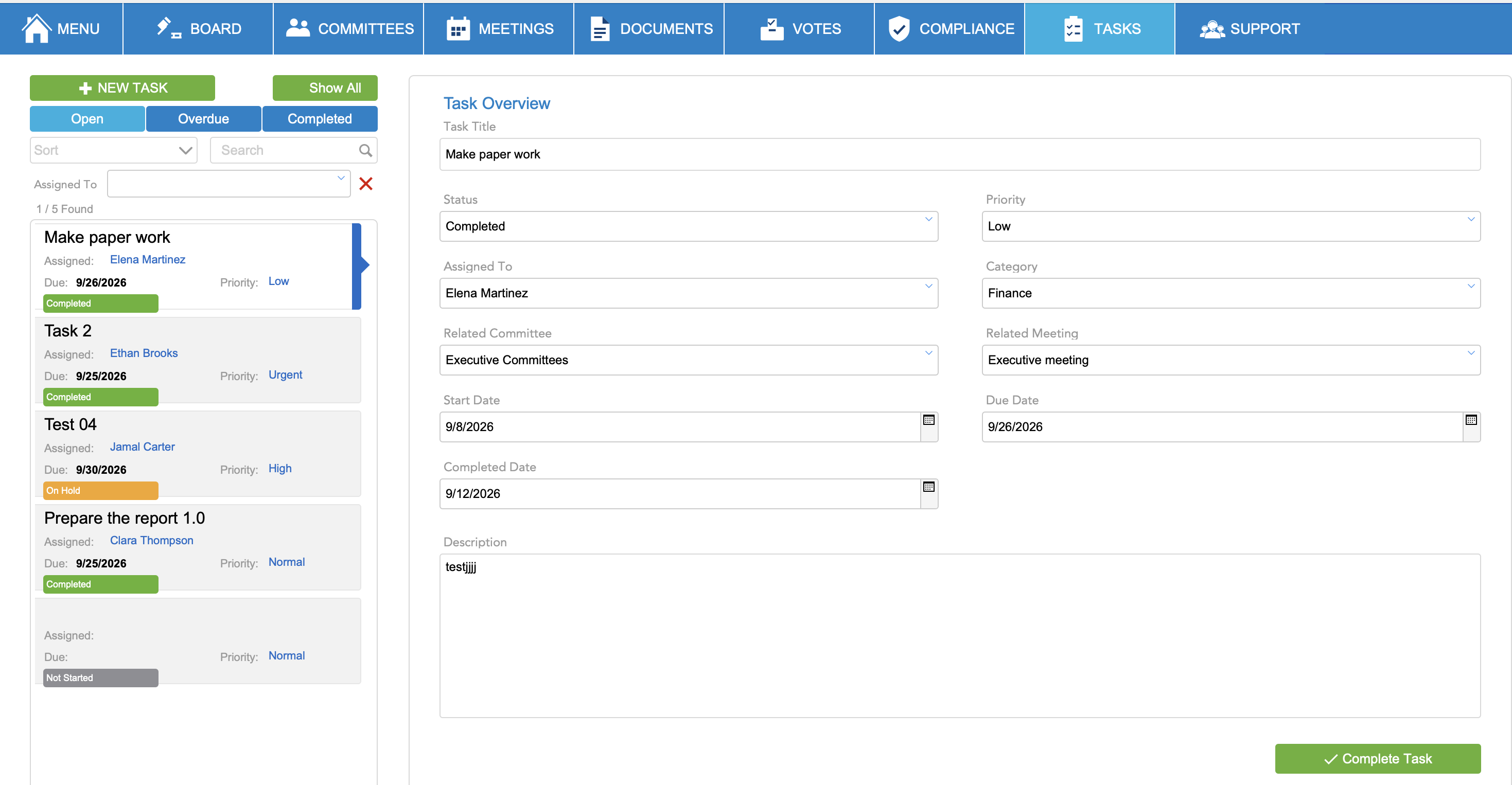Click the Not Started status badge
This screenshot has width=1512, height=785.
tap(100, 677)
